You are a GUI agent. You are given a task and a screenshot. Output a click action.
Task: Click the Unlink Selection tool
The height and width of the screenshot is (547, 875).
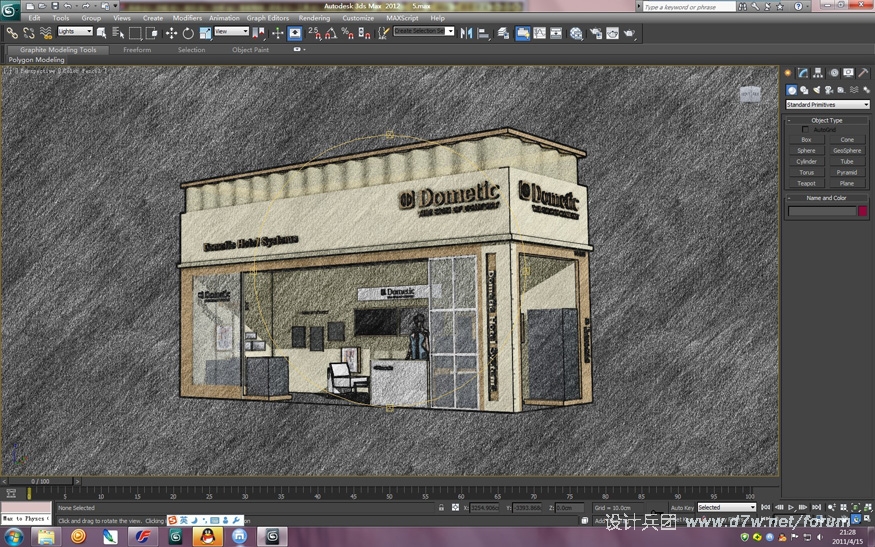(x=28, y=33)
